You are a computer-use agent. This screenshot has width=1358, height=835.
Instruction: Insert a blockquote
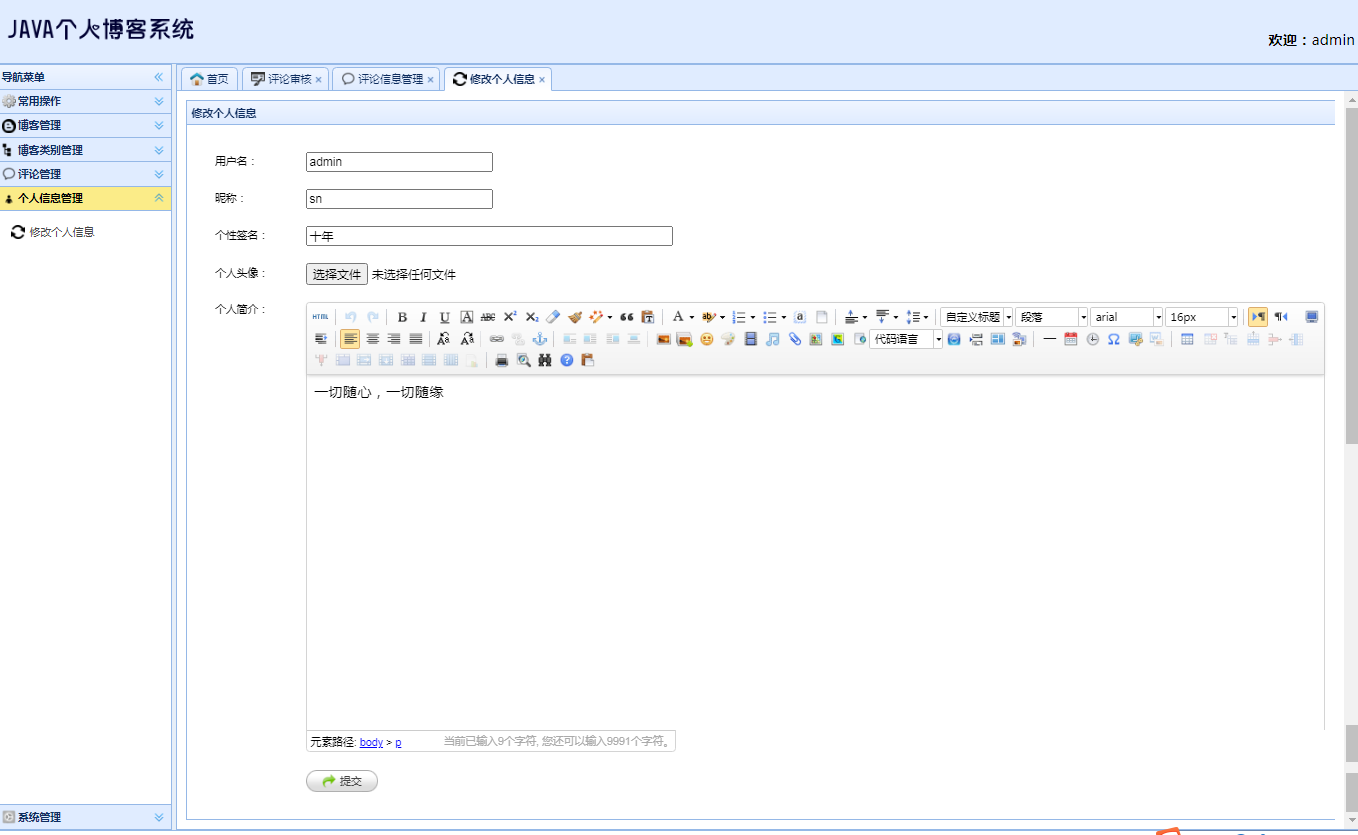pos(627,317)
